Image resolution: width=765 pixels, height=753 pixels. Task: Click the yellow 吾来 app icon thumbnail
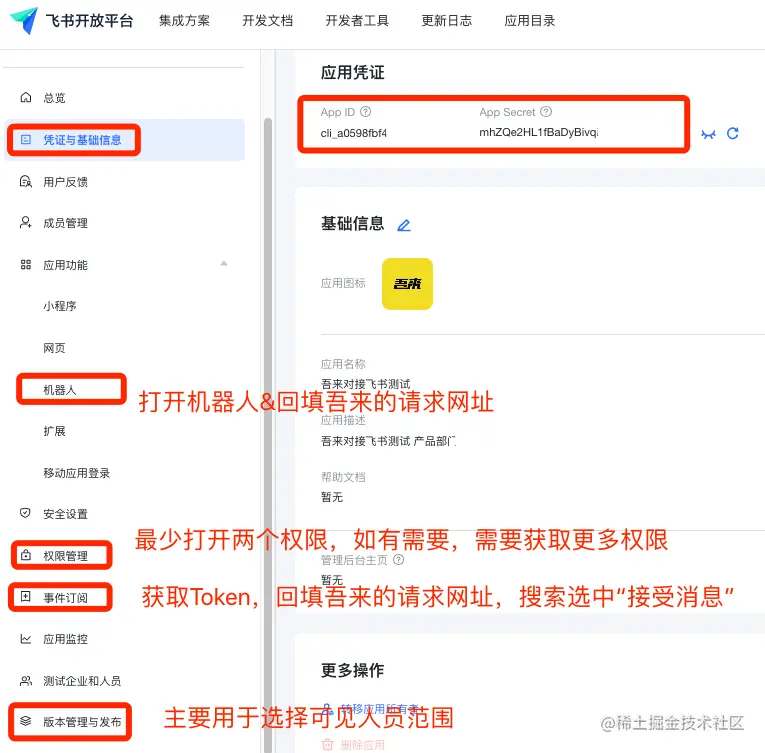(x=407, y=284)
